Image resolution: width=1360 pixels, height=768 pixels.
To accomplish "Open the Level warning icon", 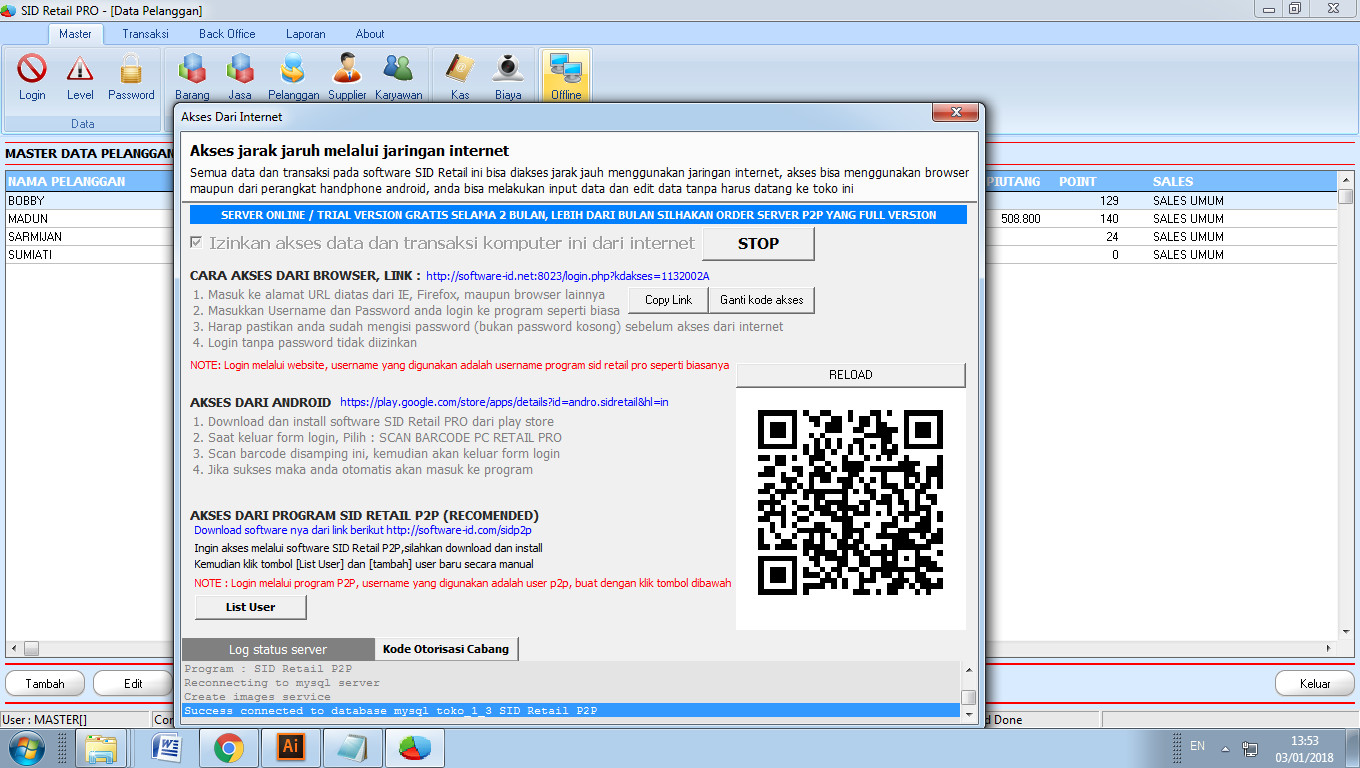I will (80, 78).
